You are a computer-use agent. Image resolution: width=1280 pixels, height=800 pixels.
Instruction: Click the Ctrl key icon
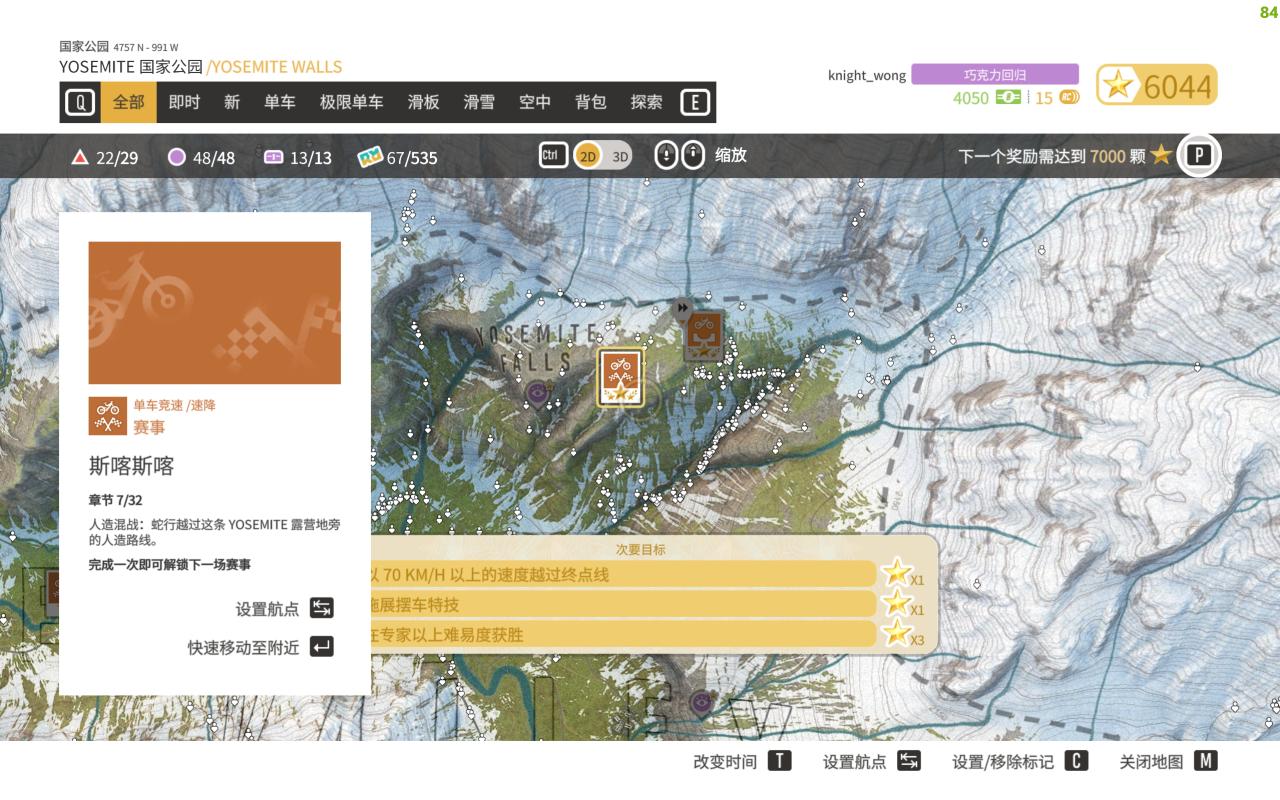(x=553, y=155)
